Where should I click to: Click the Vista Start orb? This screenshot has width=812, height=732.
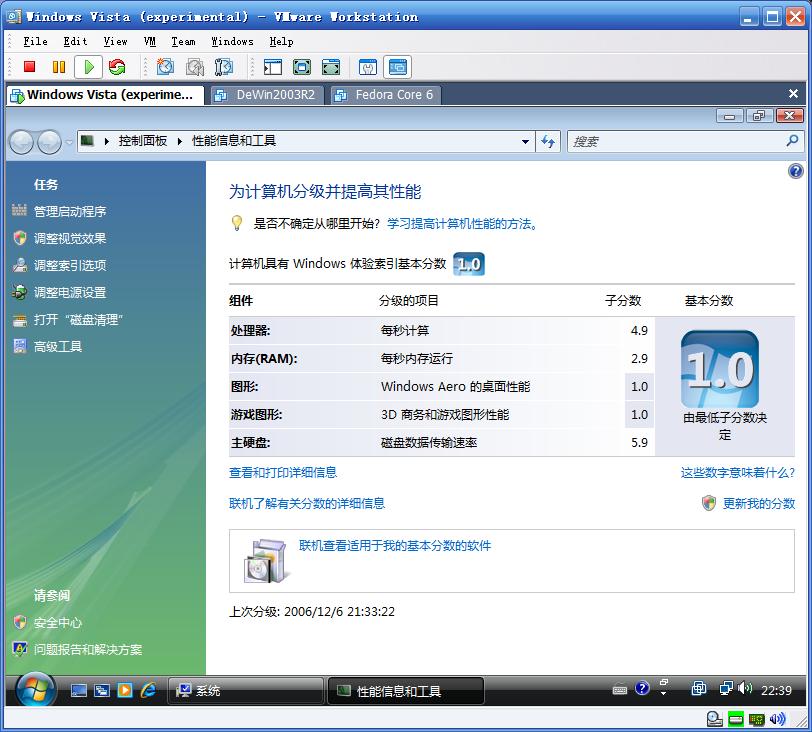click(x=35, y=690)
